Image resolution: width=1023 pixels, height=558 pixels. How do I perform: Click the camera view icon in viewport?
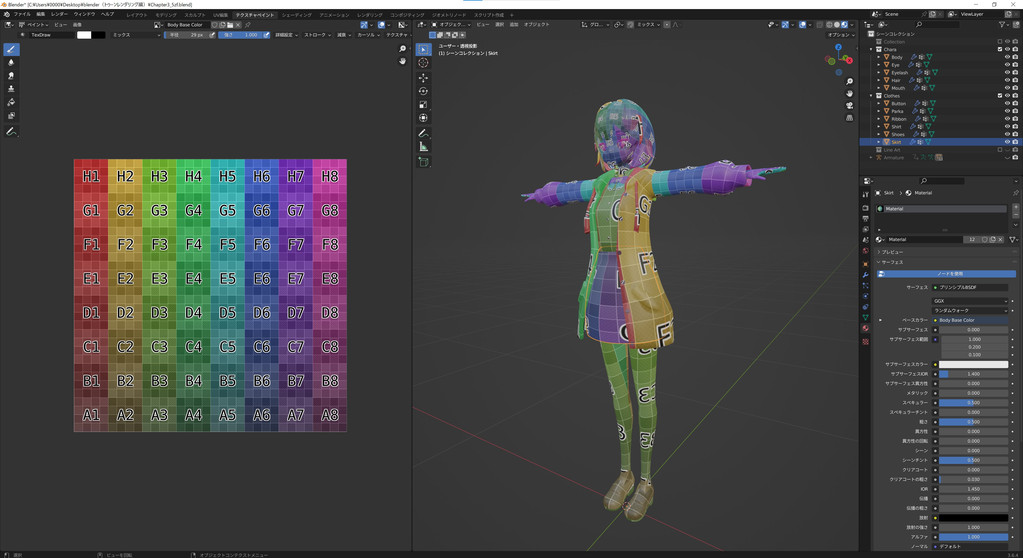pyautogui.click(x=849, y=105)
